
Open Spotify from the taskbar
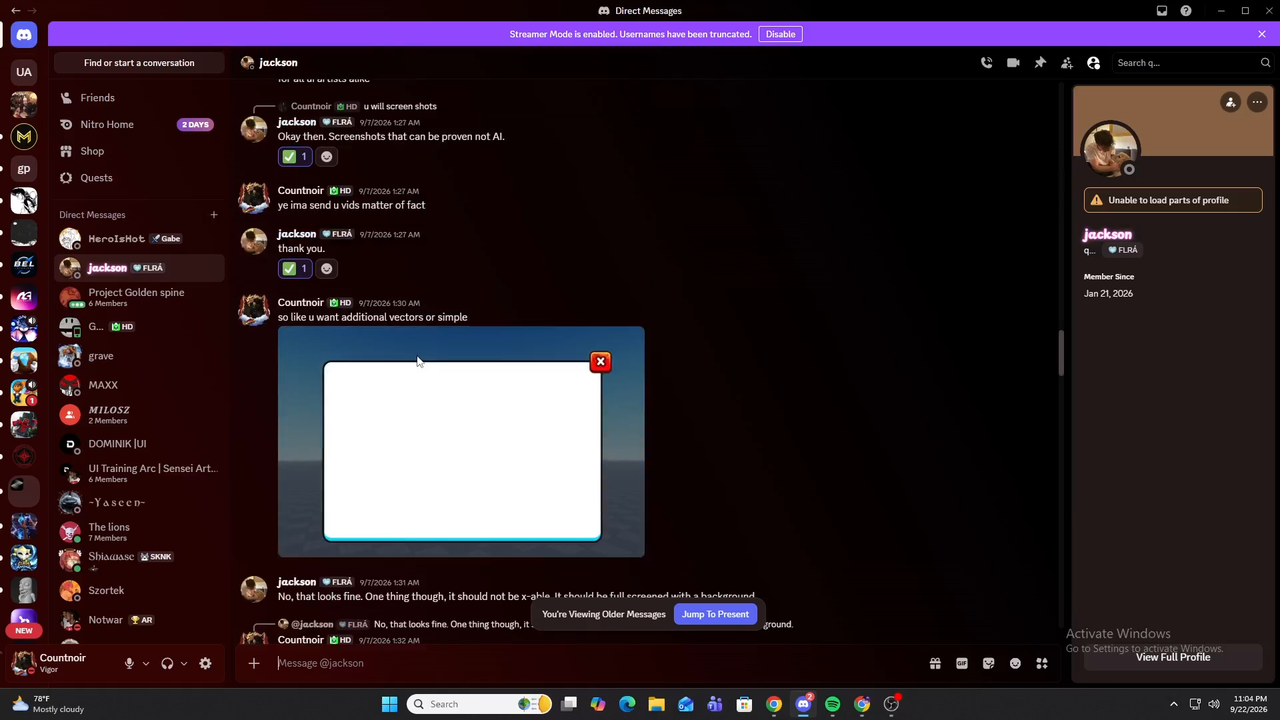[x=832, y=704]
